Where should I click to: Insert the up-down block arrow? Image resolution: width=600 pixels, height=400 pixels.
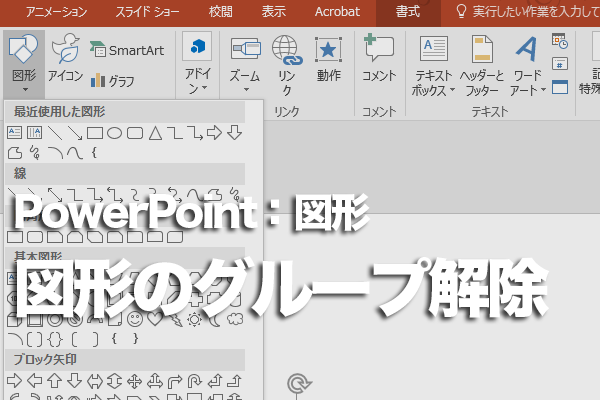tap(114, 381)
